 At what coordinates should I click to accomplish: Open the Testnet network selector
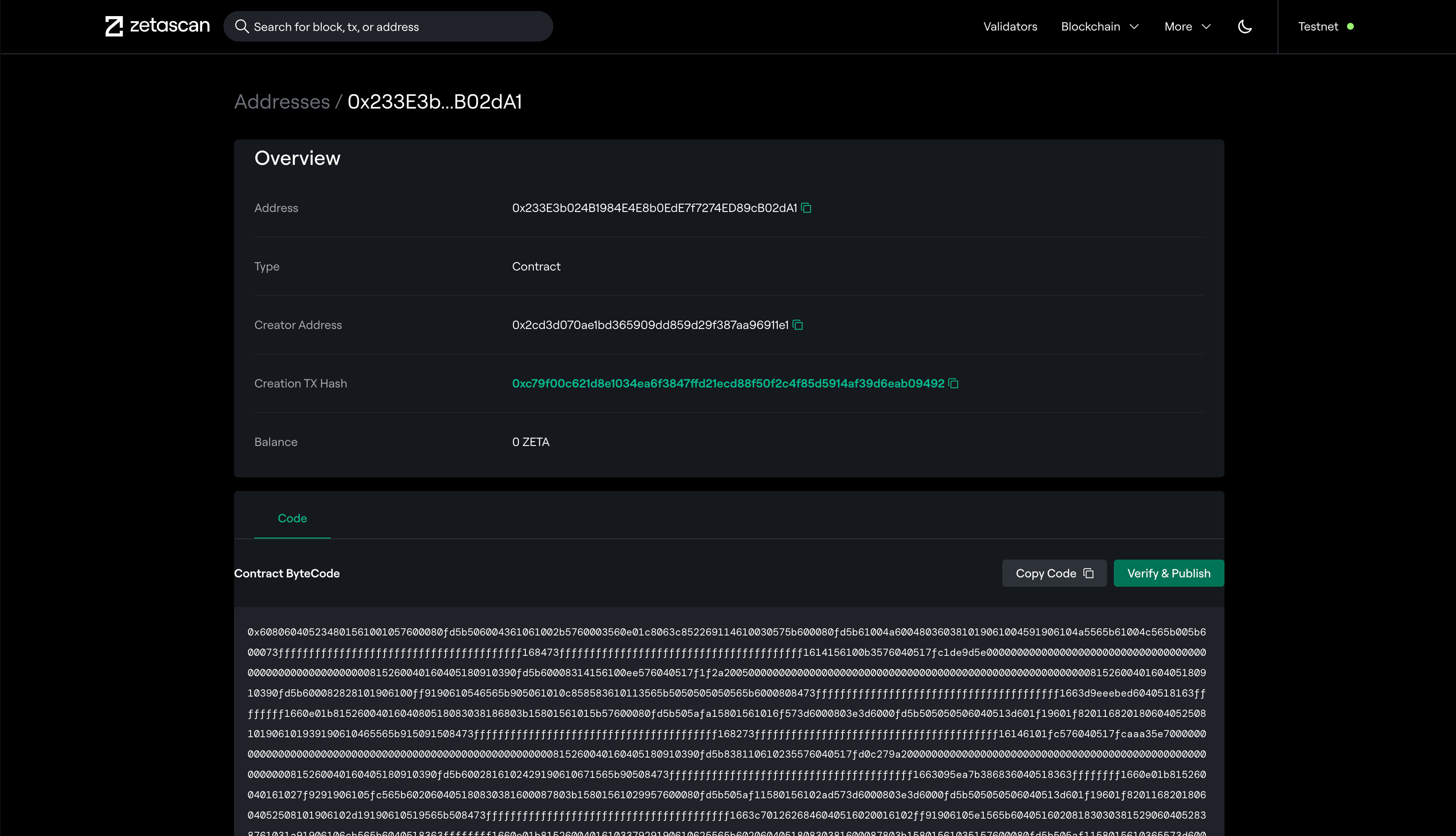click(x=1325, y=26)
